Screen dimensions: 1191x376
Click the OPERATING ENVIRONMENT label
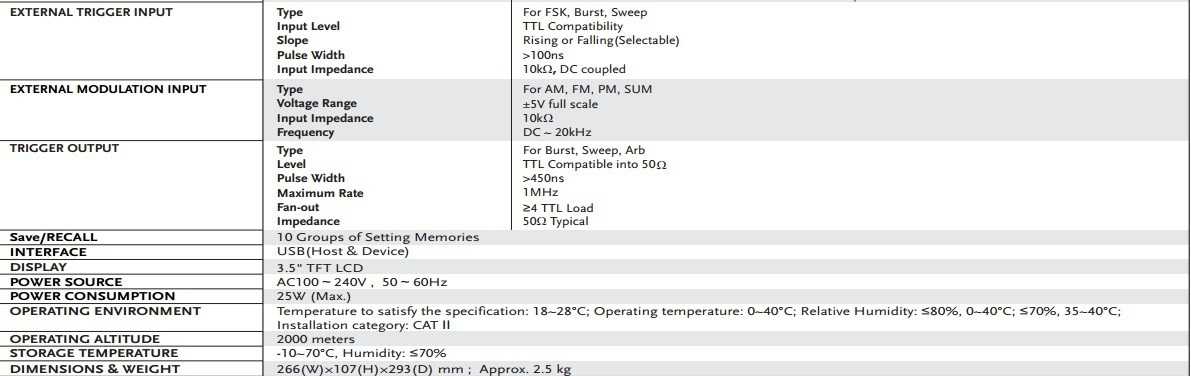105,311
